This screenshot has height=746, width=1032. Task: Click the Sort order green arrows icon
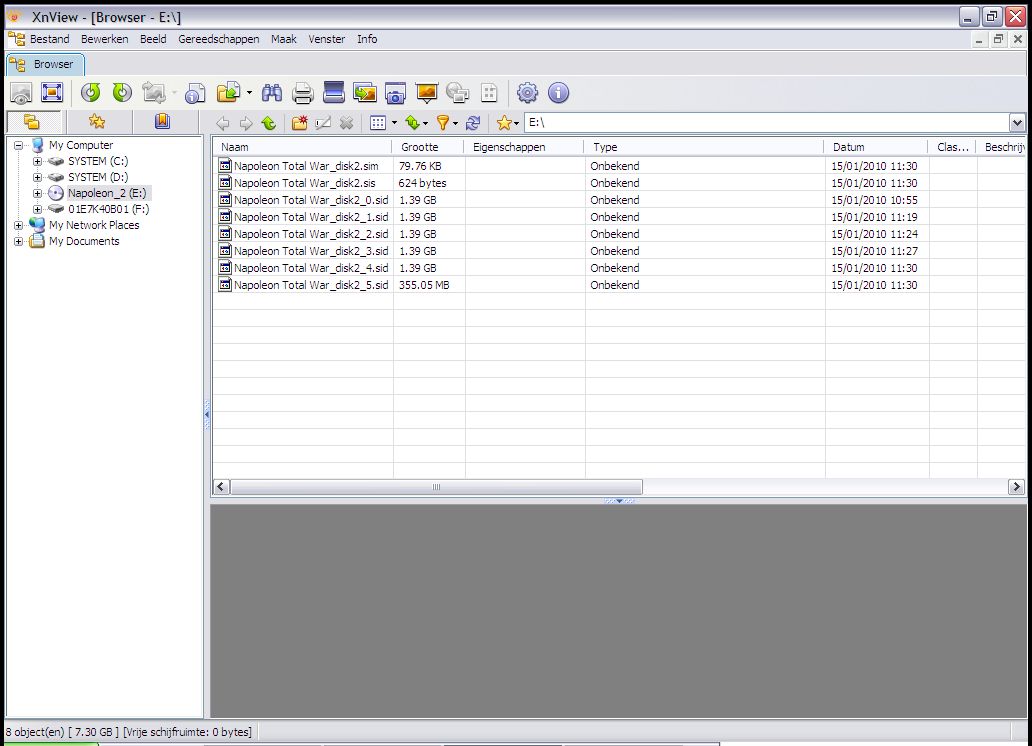[x=413, y=123]
